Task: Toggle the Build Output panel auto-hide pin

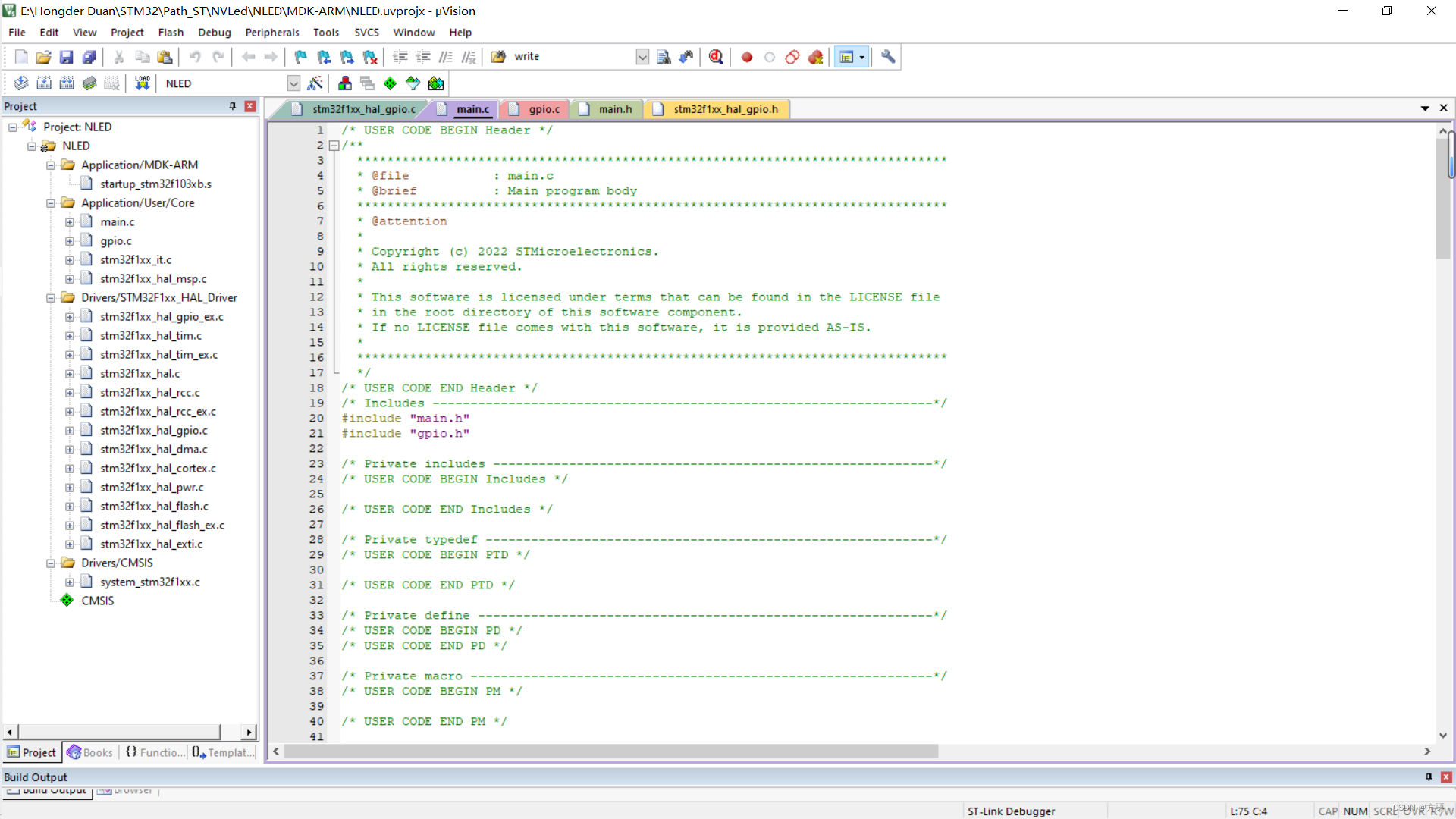Action: pyautogui.click(x=1429, y=777)
